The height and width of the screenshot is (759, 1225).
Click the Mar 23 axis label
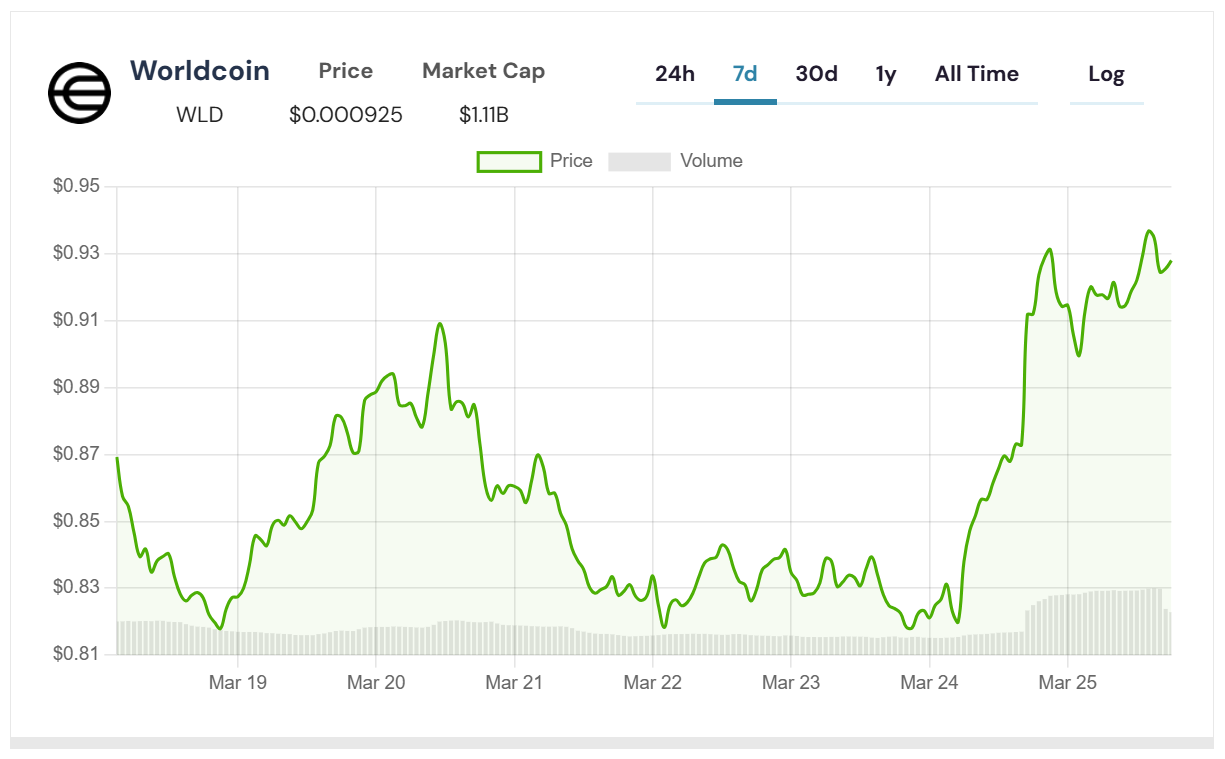(x=791, y=683)
